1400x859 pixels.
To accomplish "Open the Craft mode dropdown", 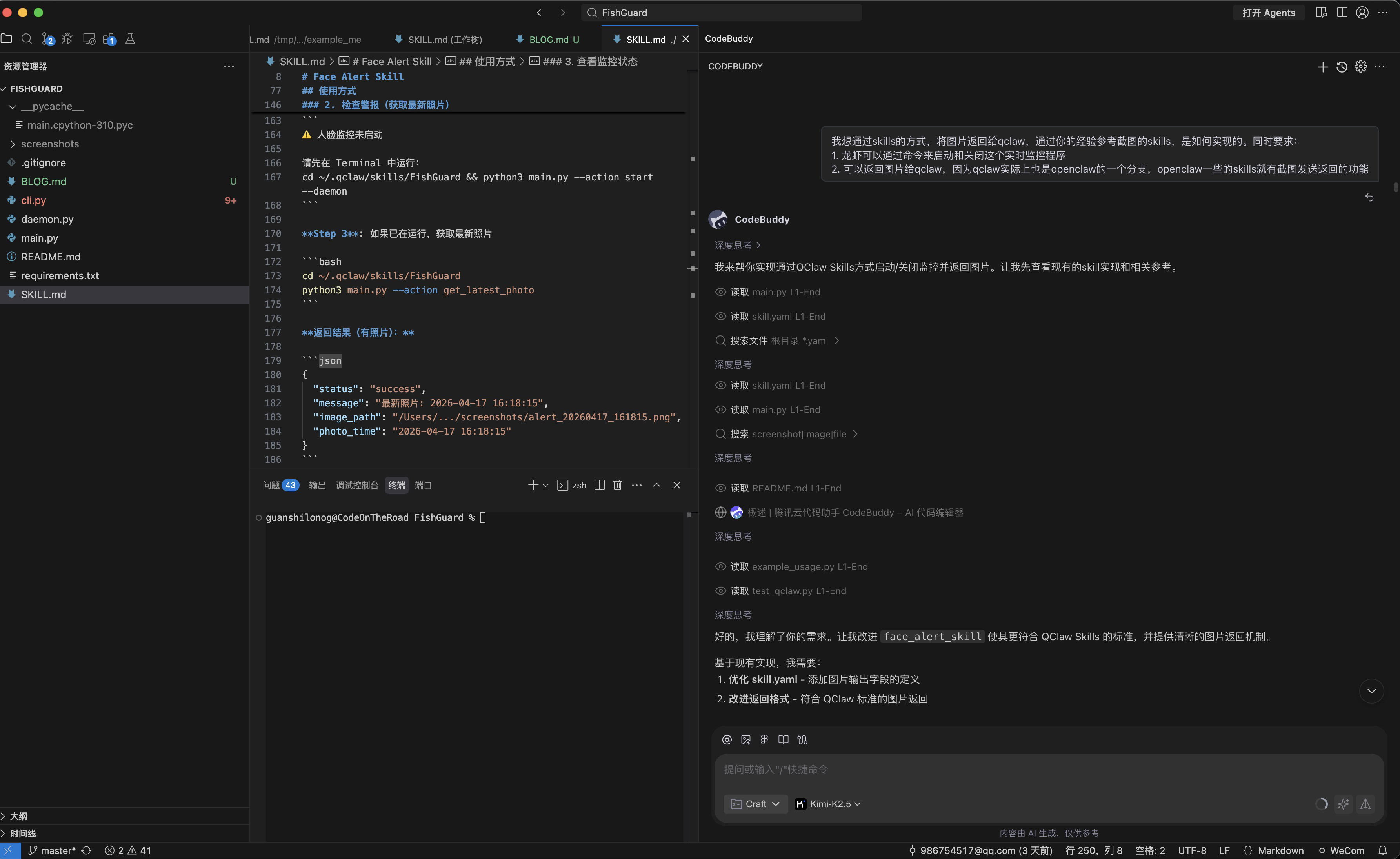I will pyautogui.click(x=755, y=804).
